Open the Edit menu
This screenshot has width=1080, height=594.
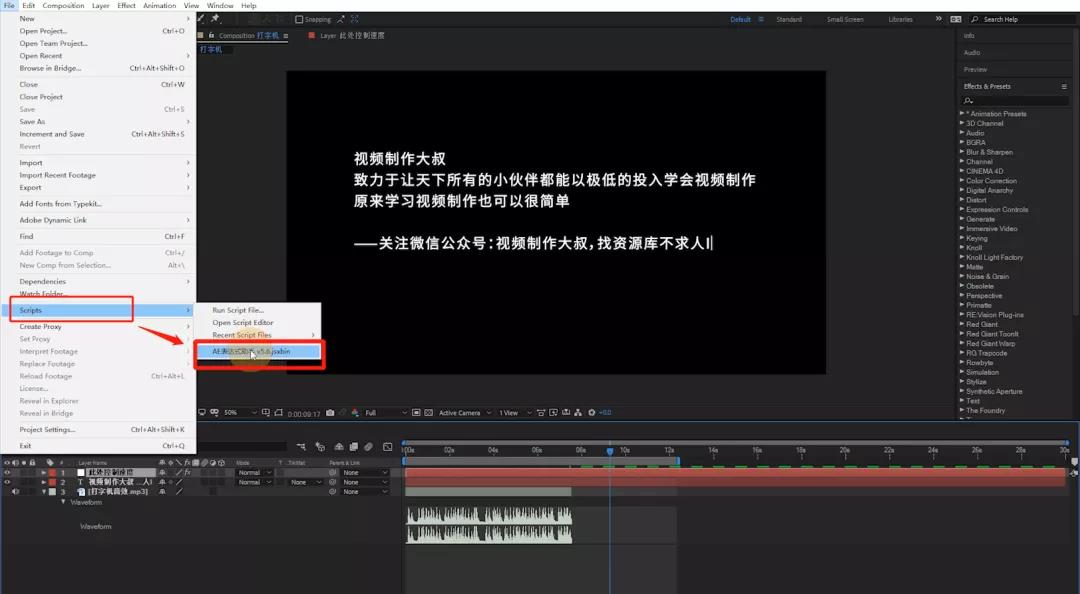(x=28, y=6)
